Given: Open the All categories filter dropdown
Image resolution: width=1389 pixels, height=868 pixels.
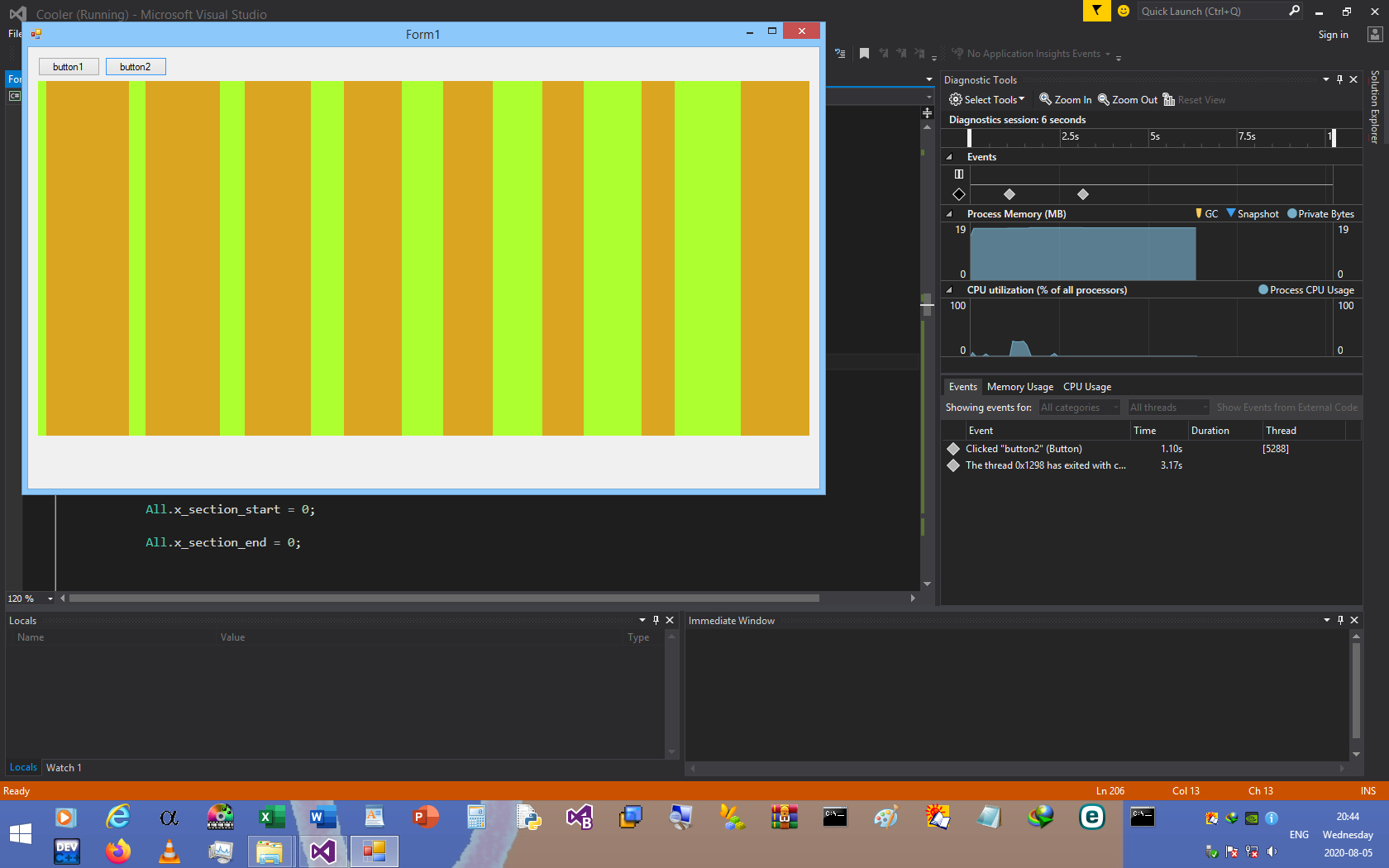Looking at the screenshot, I should (1079, 408).
